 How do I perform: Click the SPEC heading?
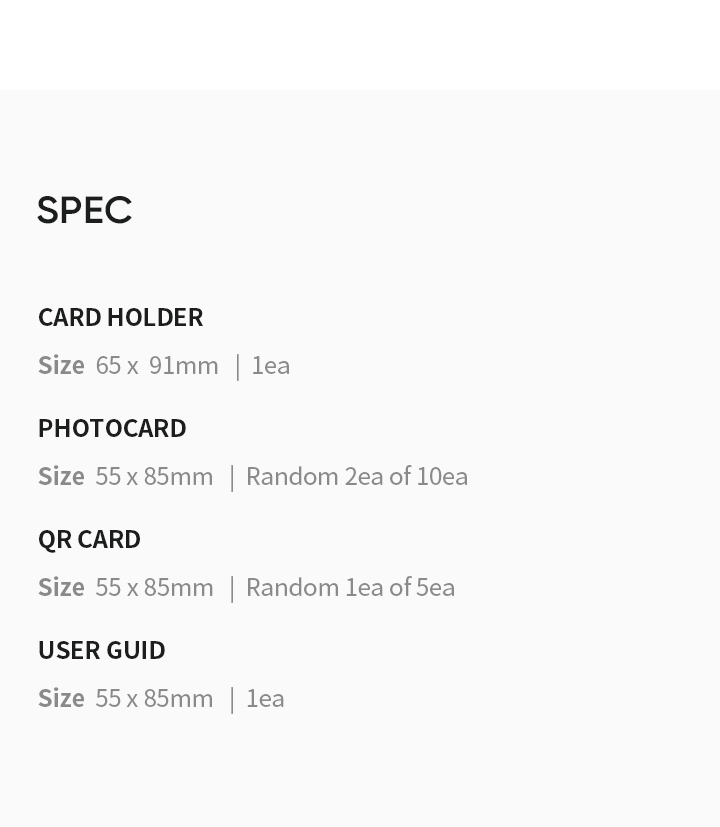[84, 210]
